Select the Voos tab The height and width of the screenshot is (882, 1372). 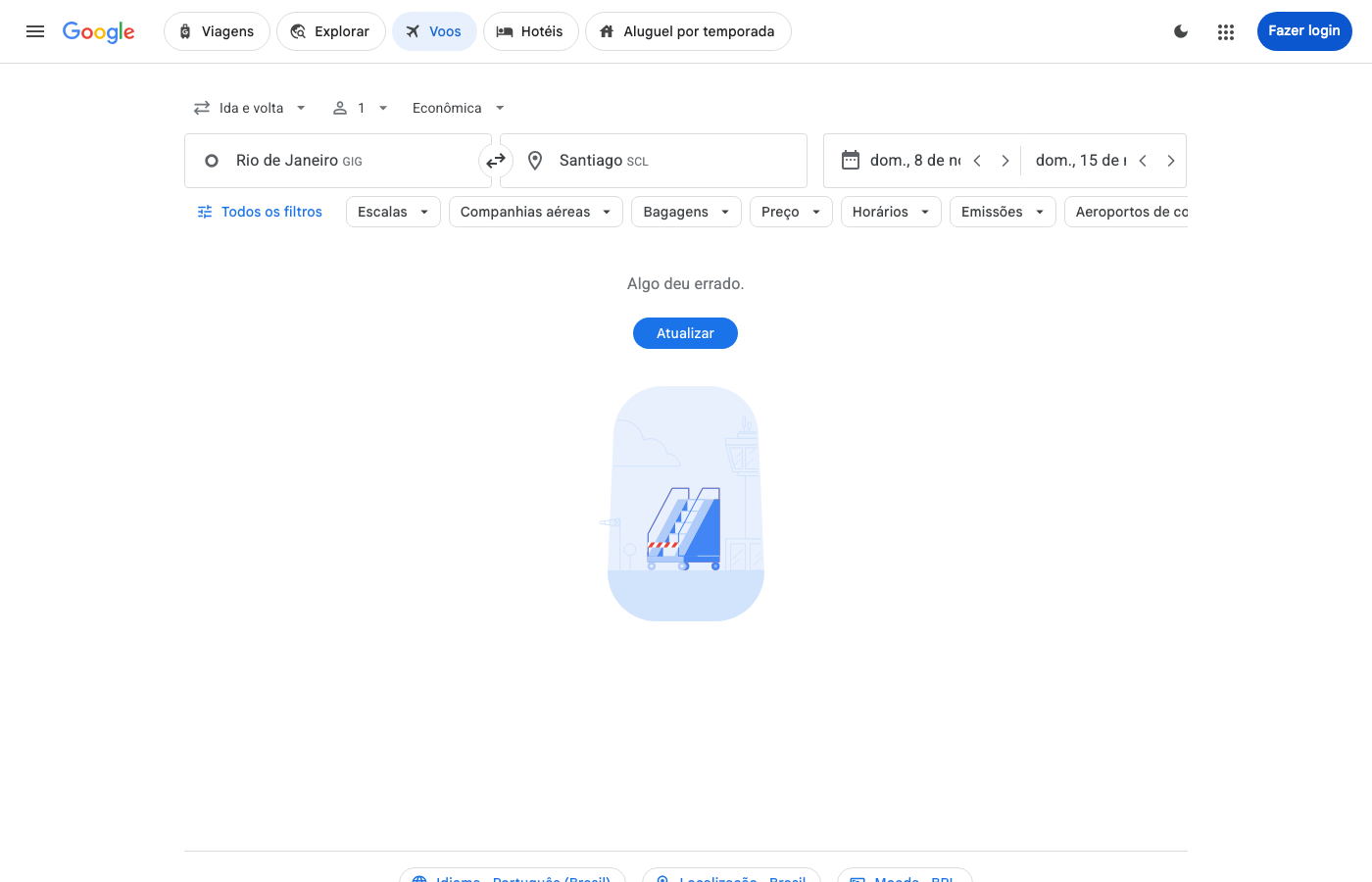point(434,31)
